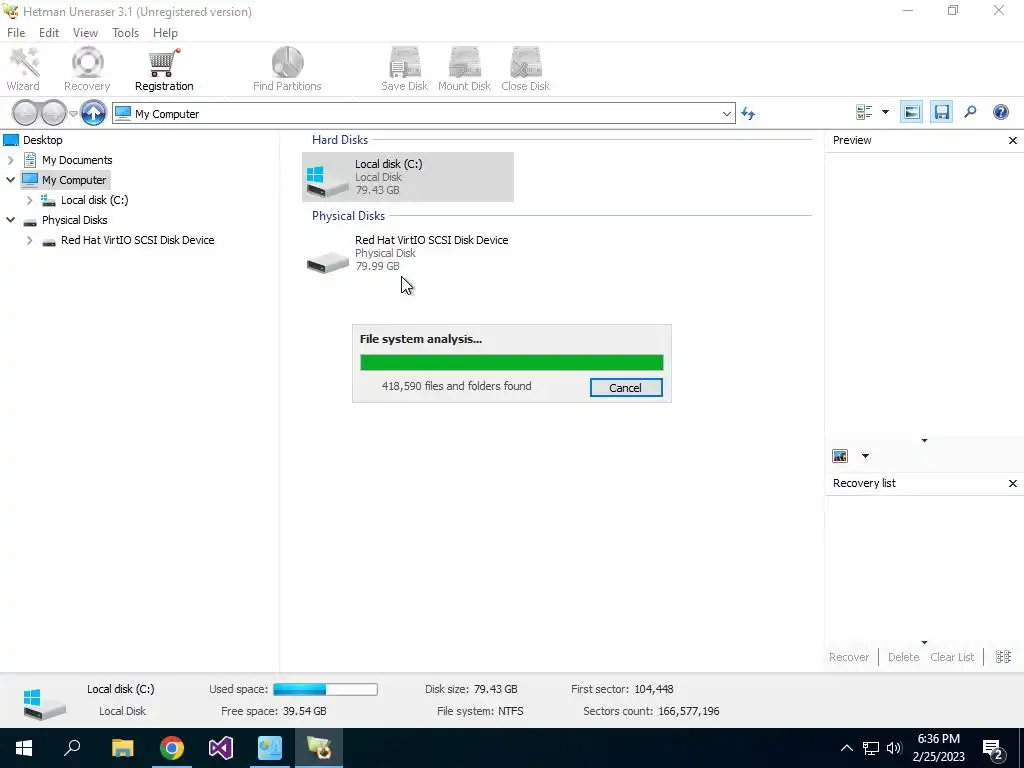Open view mode dropdown arrow
The width and height of the screenshot is (1024, 768).
pos(886,112)
